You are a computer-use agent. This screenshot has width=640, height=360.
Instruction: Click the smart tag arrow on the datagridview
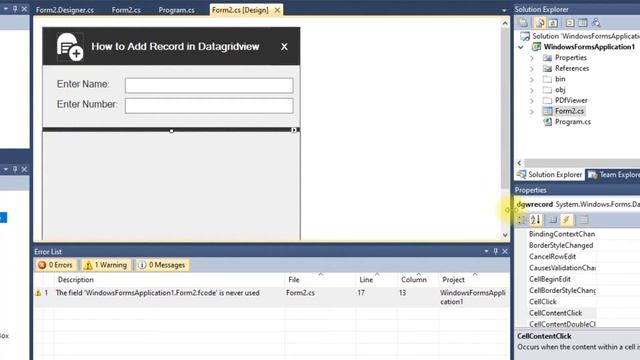(294, 130)
